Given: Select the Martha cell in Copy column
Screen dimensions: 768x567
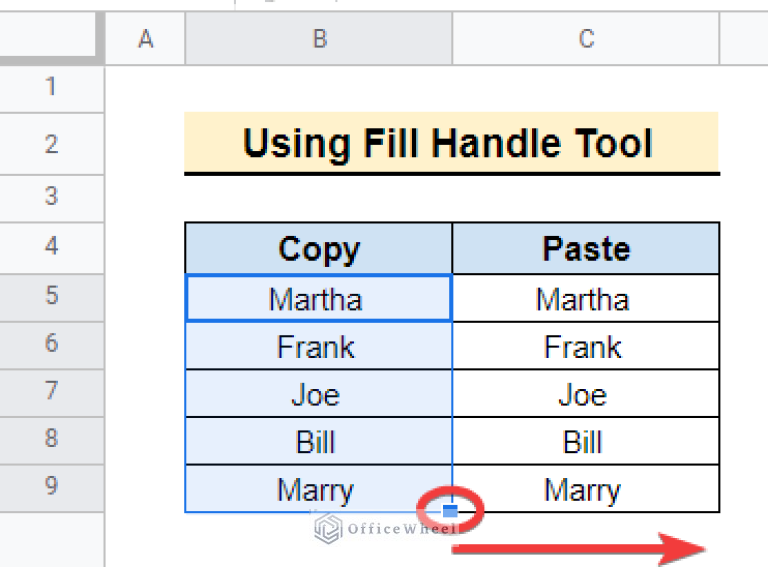Looking at the screenshot, I should pos(316,298).
